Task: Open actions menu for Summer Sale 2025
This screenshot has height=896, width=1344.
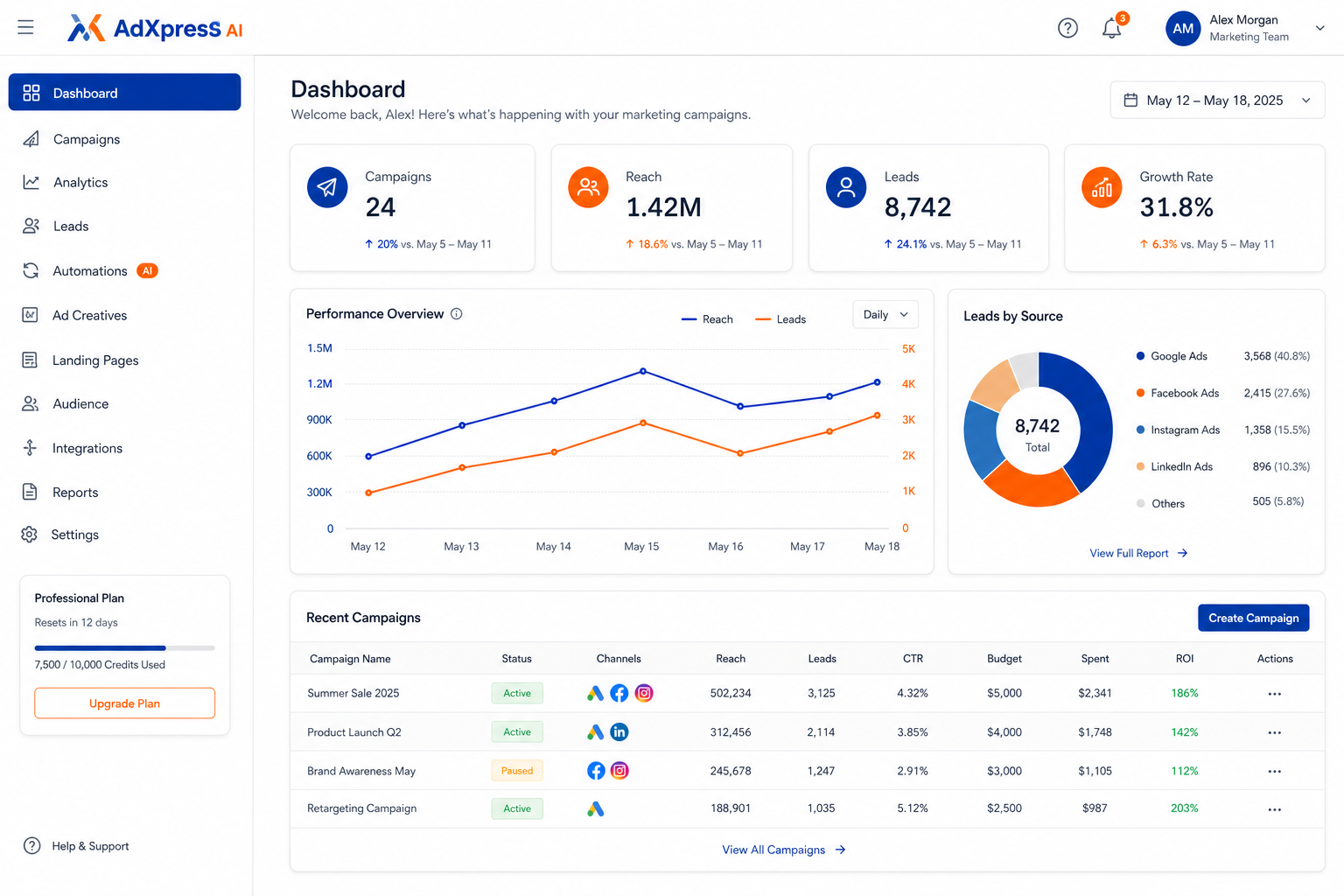Action: [1274, 694]
